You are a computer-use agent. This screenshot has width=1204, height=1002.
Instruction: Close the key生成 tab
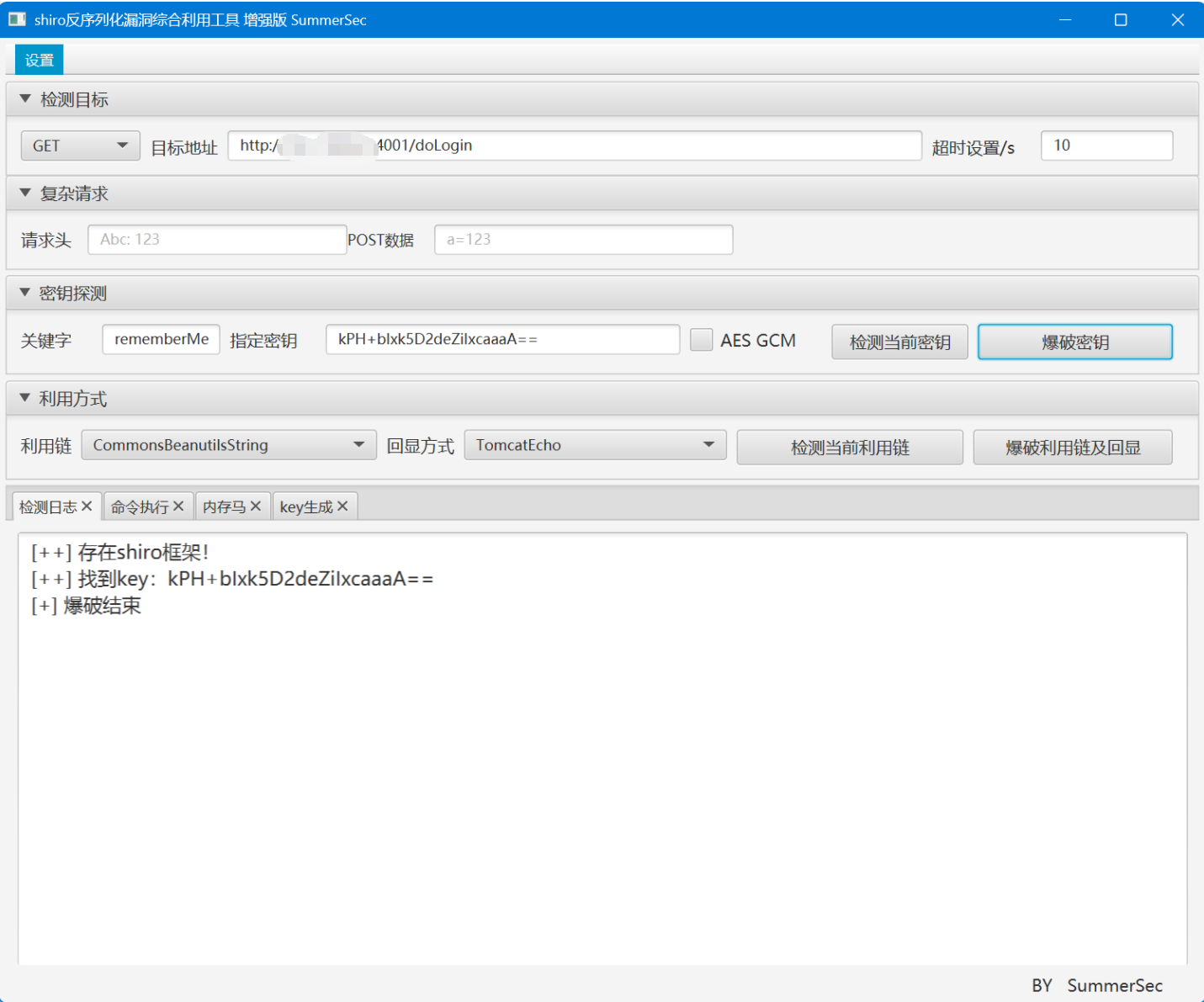click(342, 506)
